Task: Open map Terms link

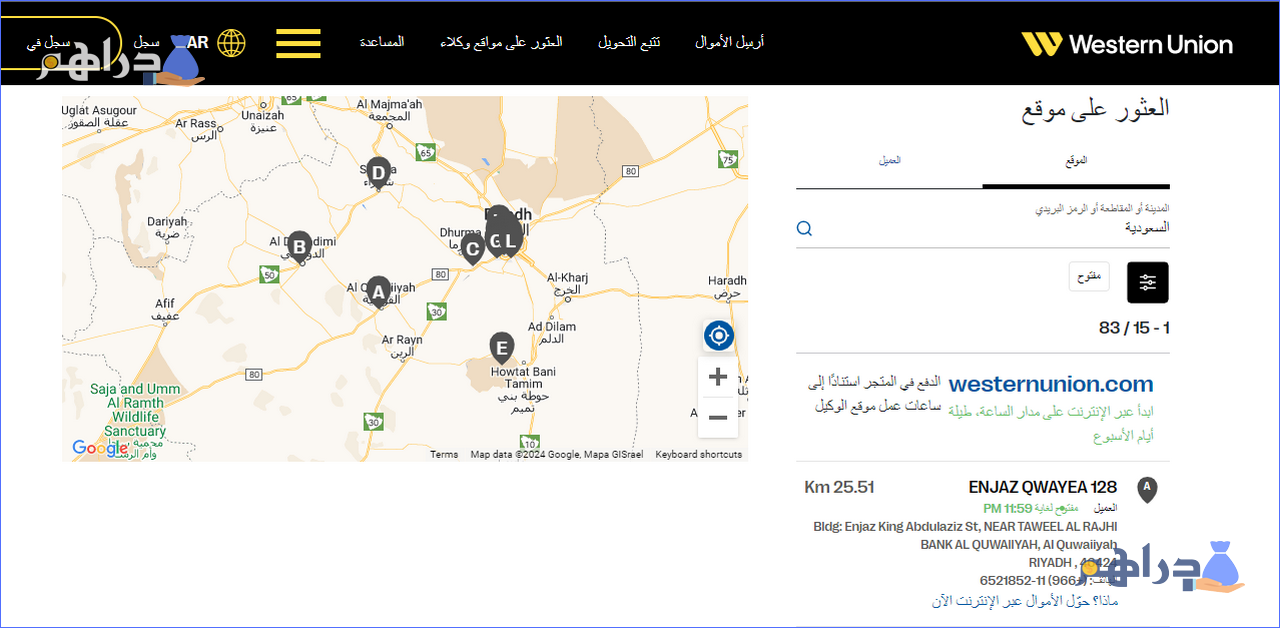Action: tap(444, 454)
